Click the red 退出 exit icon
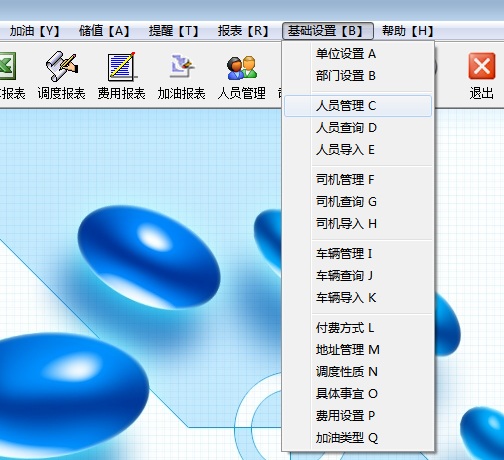Image resolution: width=504 pixels, height=460 pixels. (482, 66)
